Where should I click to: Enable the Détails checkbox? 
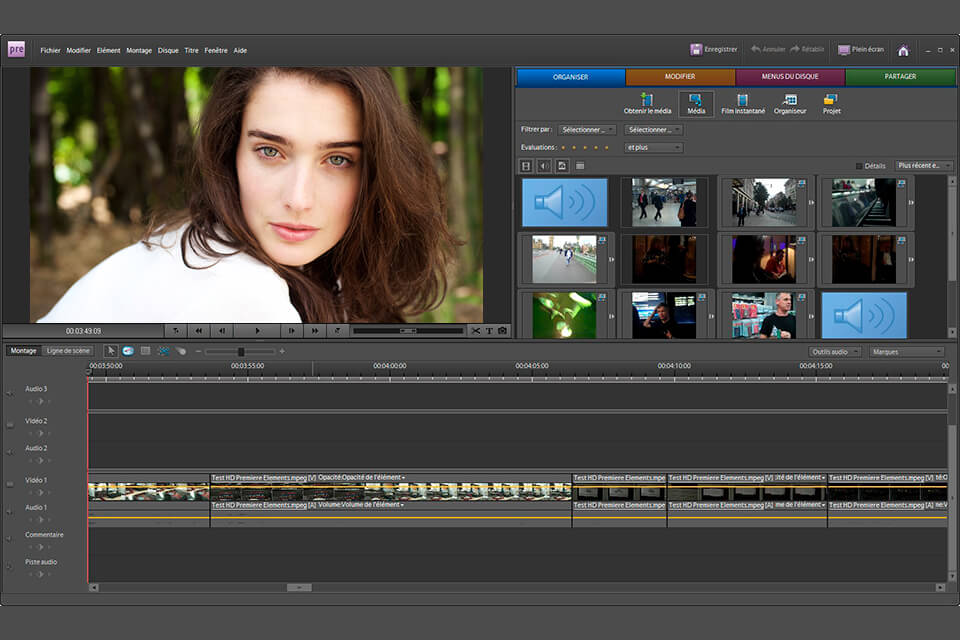point(859,166)
